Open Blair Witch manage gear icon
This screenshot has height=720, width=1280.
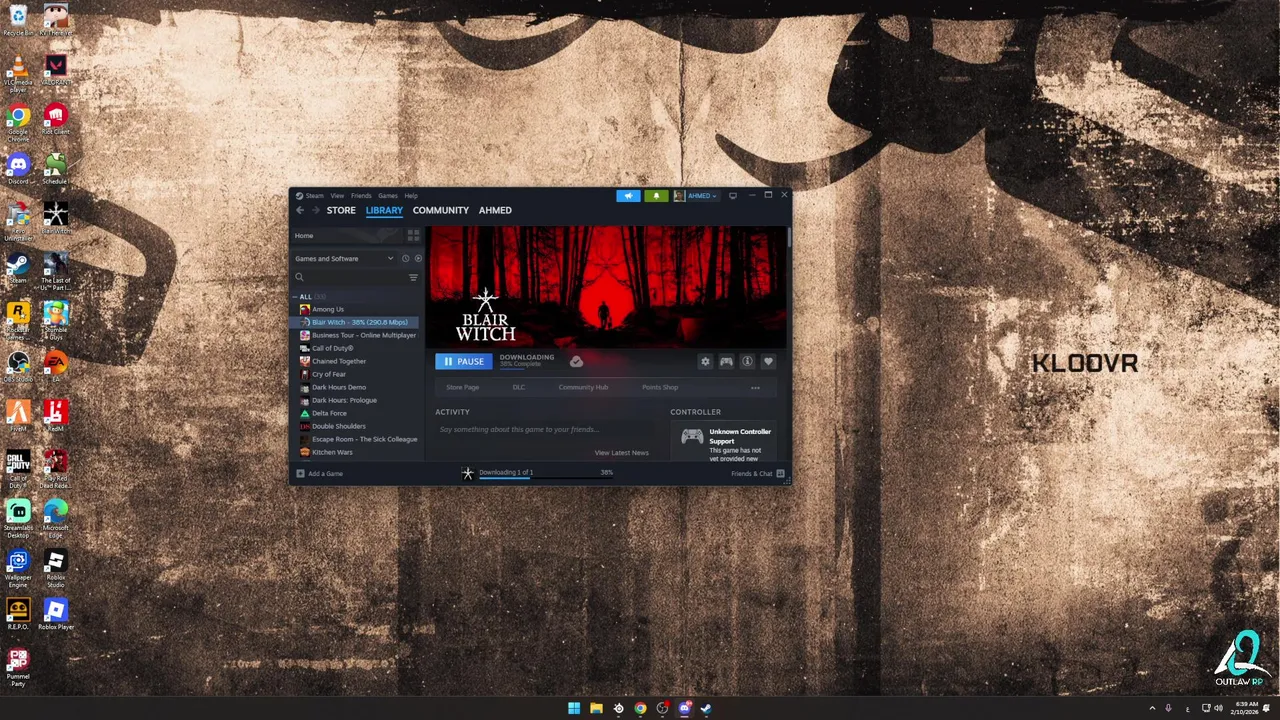pos(705,361)
